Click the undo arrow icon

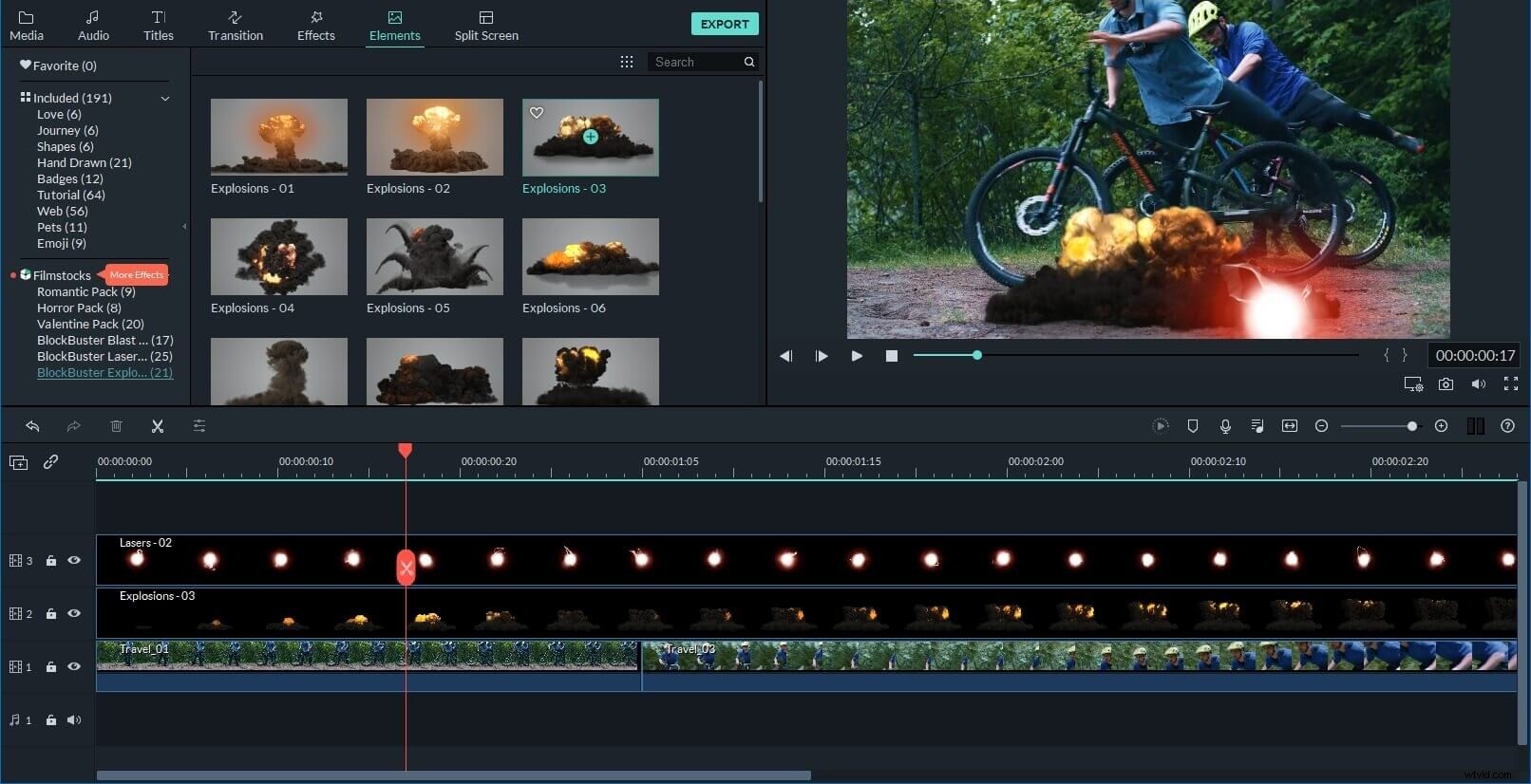[x=32, y=426]
